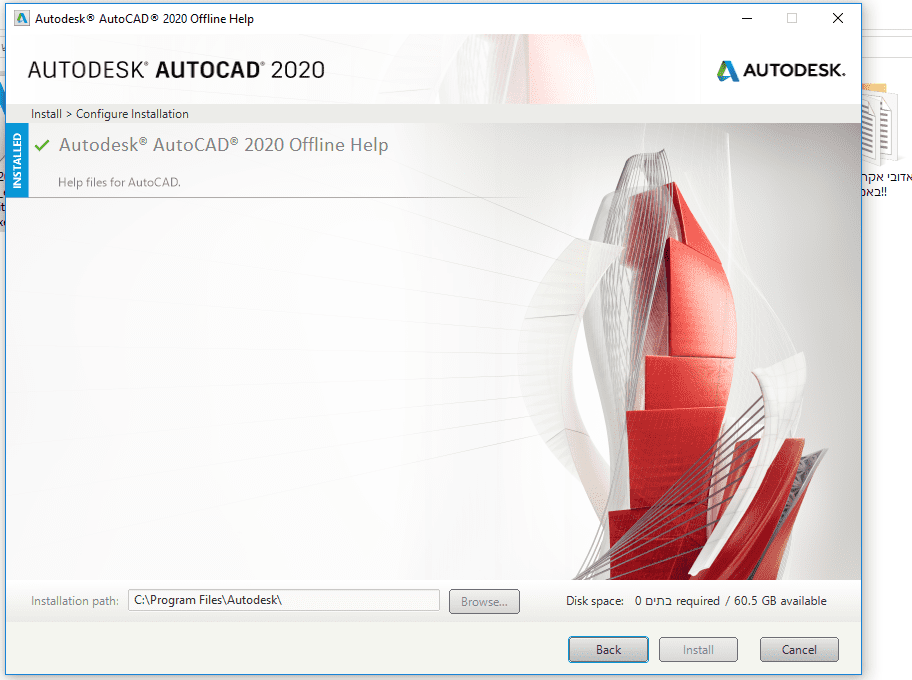Focus the Installation path field
This screenshot has height=680, width=912.
click(x=284, y=600)
